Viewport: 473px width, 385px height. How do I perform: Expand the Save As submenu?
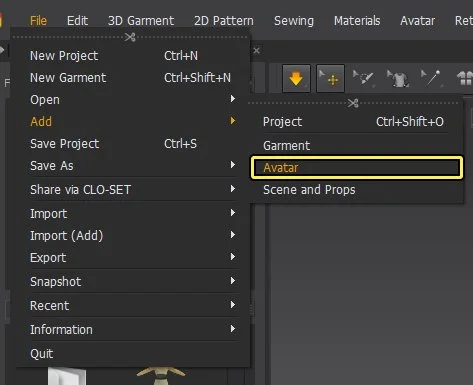tap(132, 166)
